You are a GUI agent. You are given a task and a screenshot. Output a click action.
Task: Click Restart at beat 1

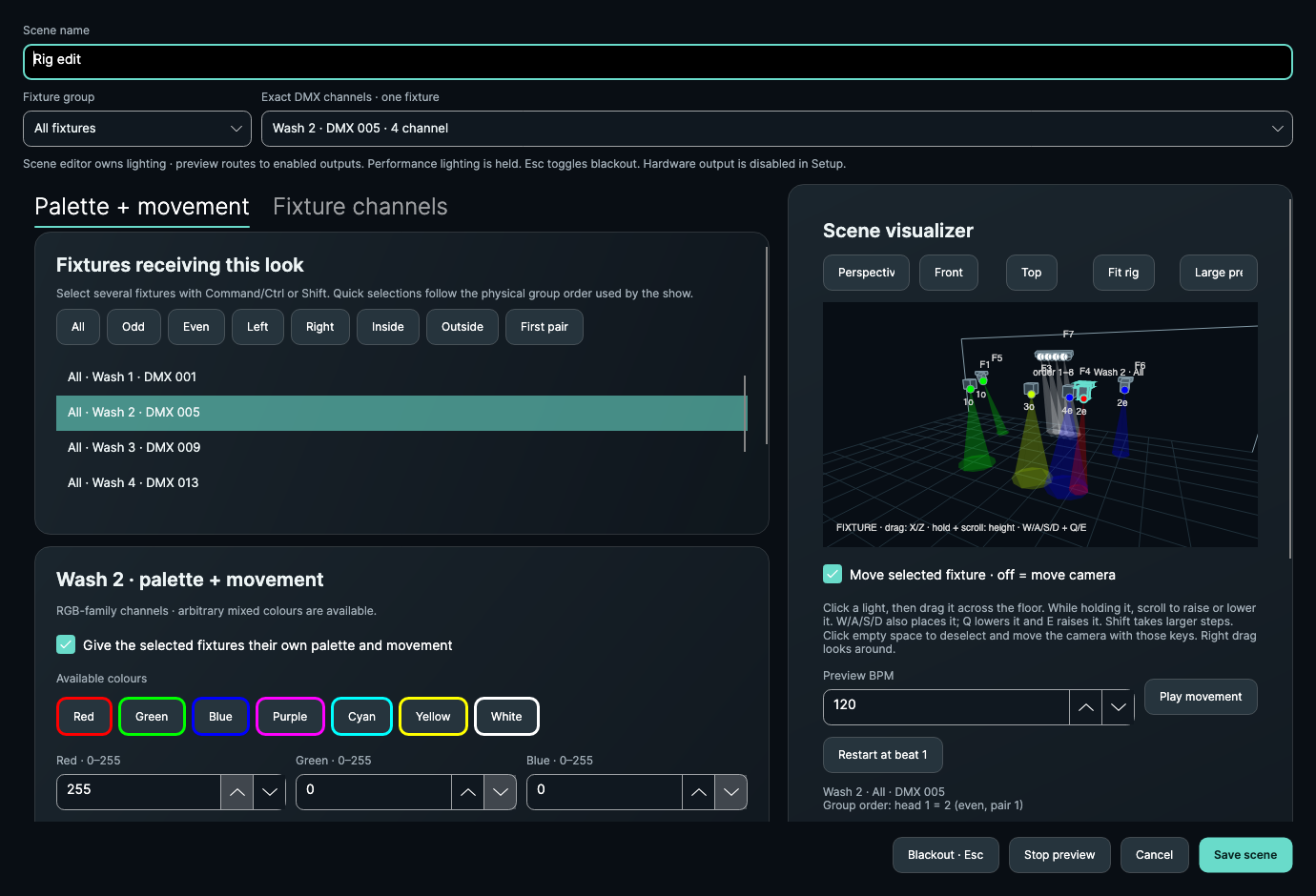[x=883, y=755]
